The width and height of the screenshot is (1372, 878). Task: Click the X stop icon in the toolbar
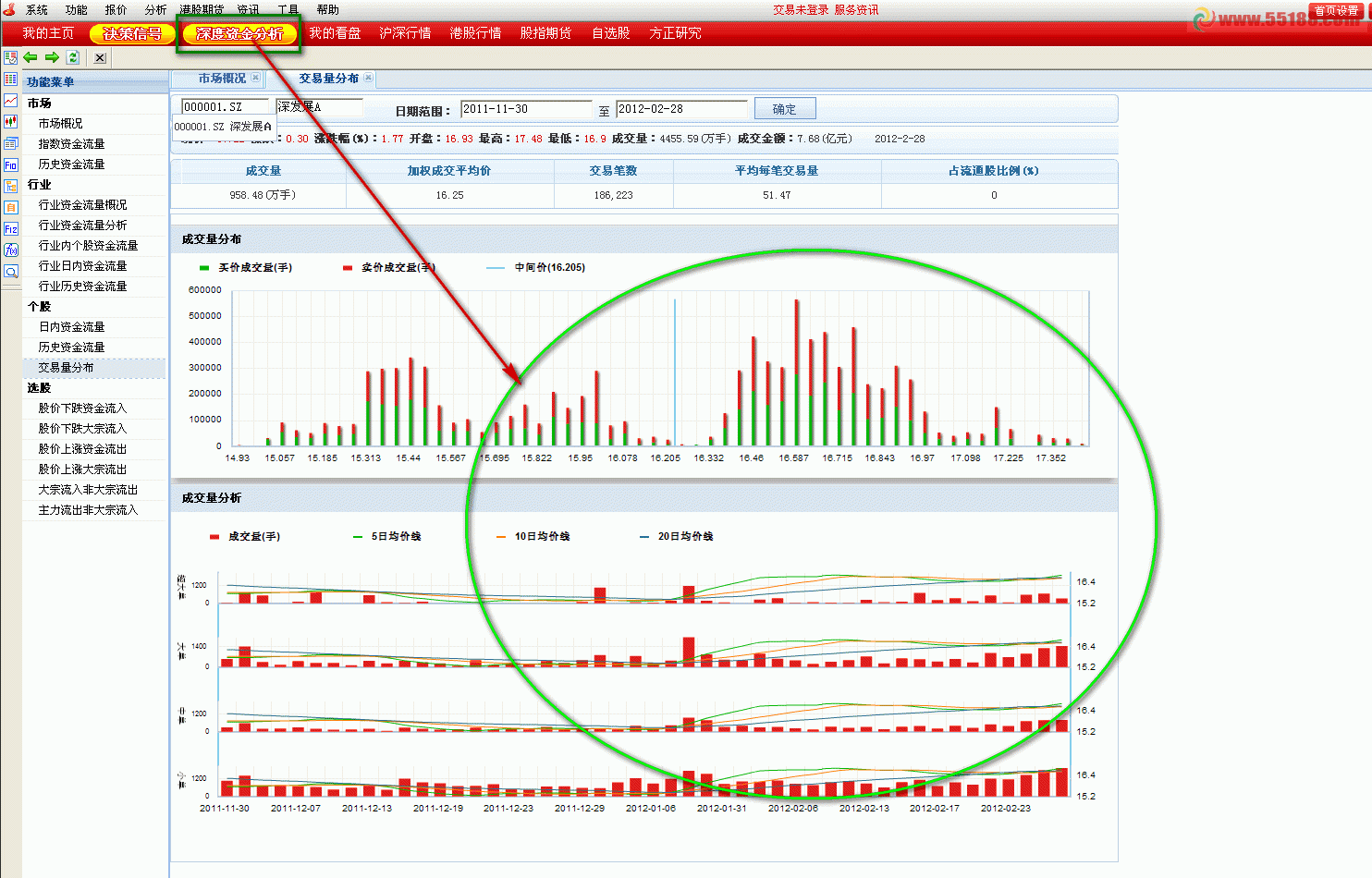[100, 57]
